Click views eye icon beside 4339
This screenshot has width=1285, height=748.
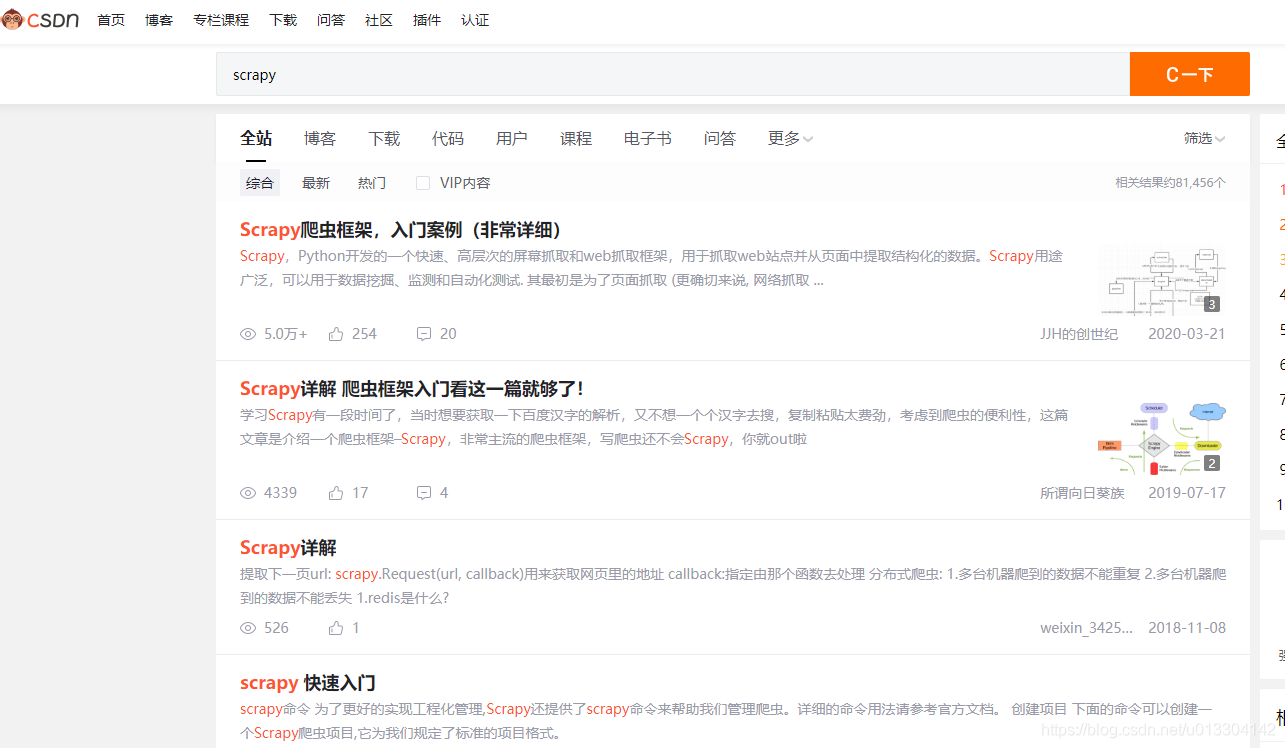click(x=248, y=493)
